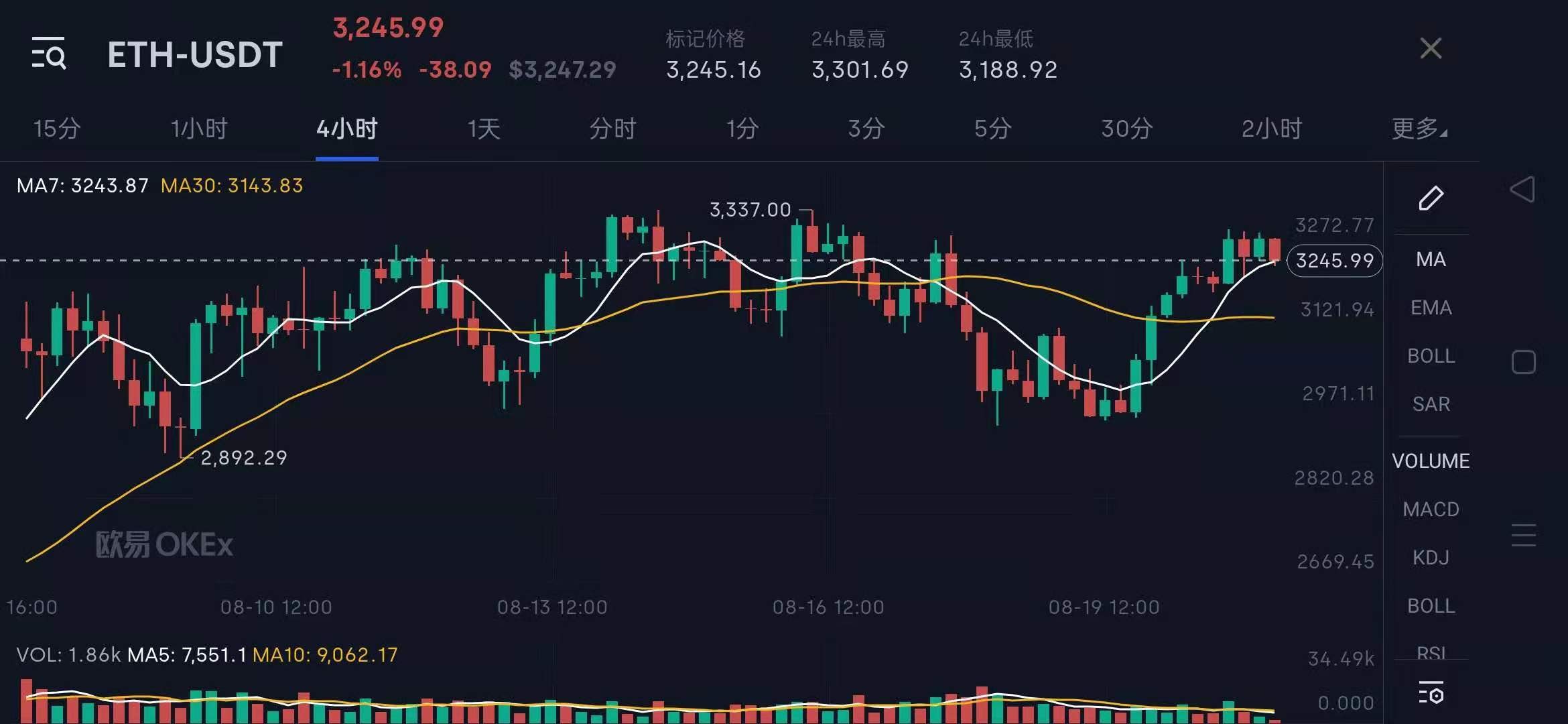Select the pencil drawing tool icon
Image resolution: width=1568 pixels, height=724 pixels.
[1431, 198]
